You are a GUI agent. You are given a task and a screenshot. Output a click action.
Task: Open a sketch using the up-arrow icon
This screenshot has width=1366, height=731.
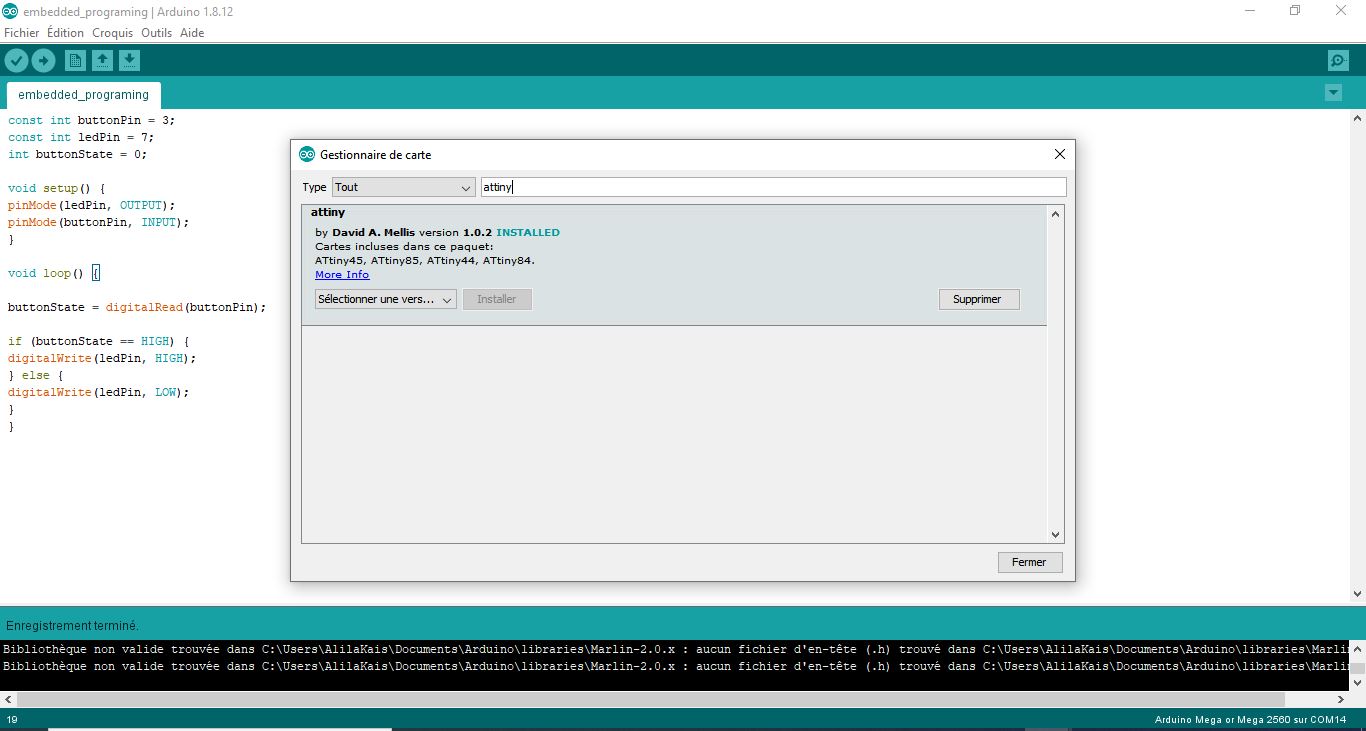[x=102, y=61]
